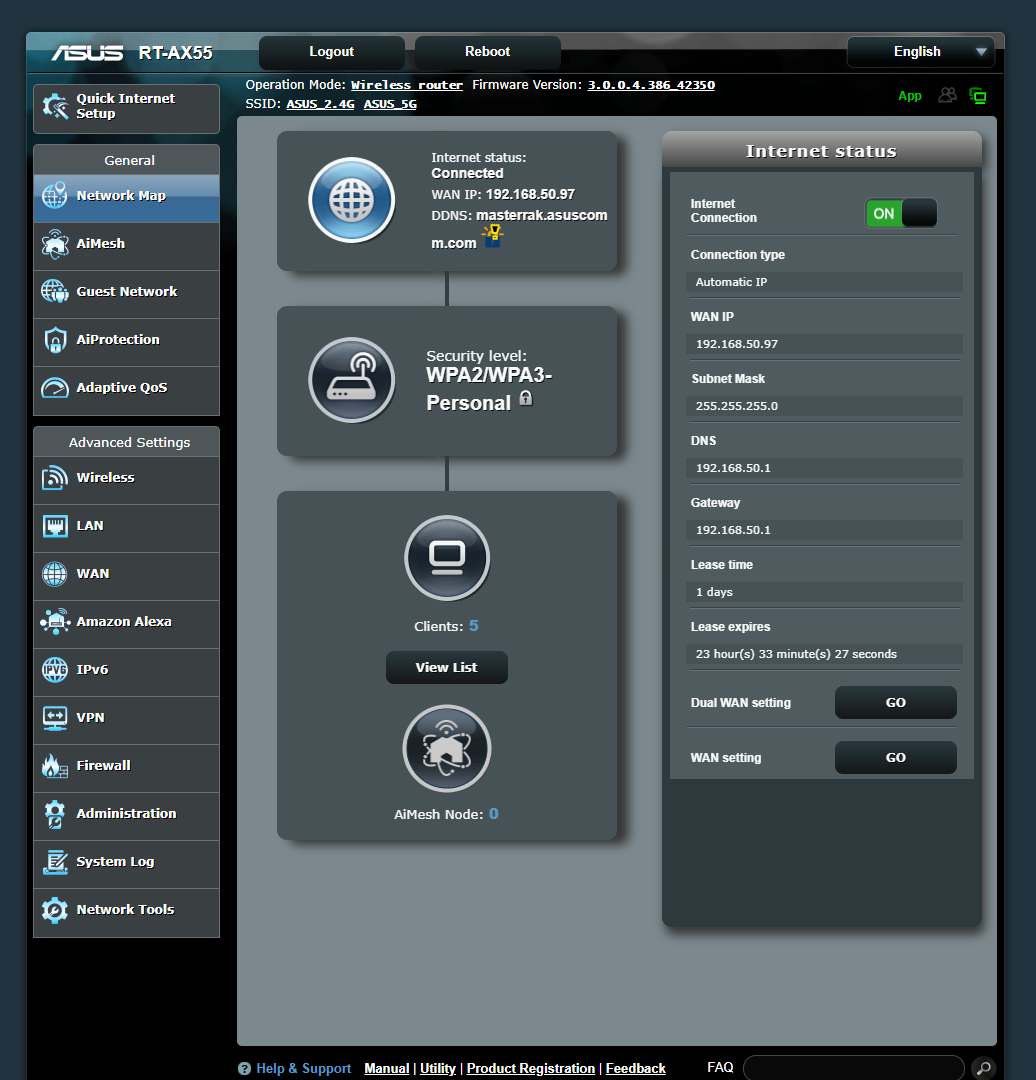Click the clients computer icon

[x=447, y=558]
